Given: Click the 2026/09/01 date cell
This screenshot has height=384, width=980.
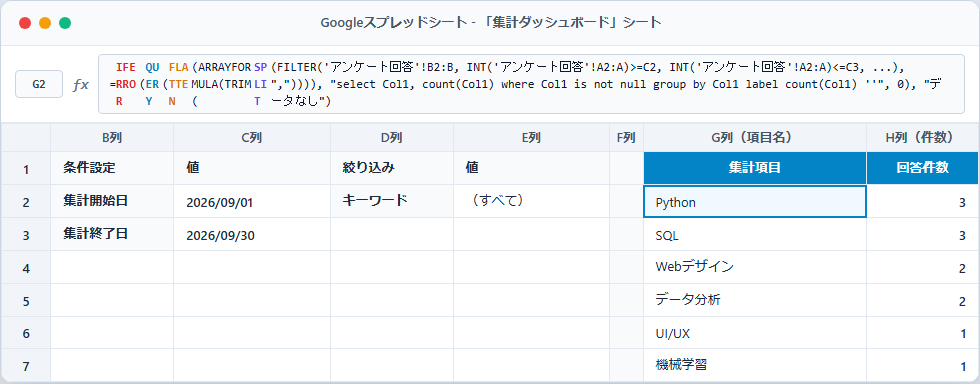Looking at the screenshot, I should tap(252, 201).
